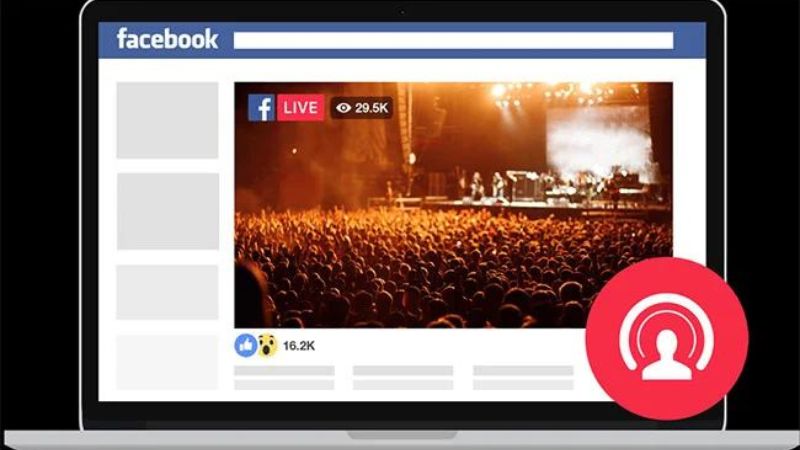Click the white search bar in header

pos(453,40)
